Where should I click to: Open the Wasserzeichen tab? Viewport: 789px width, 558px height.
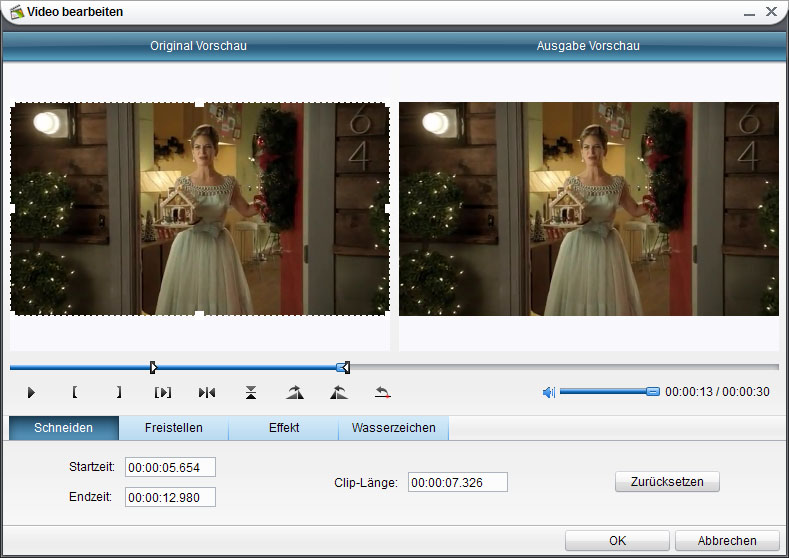(x=393, y=428)
